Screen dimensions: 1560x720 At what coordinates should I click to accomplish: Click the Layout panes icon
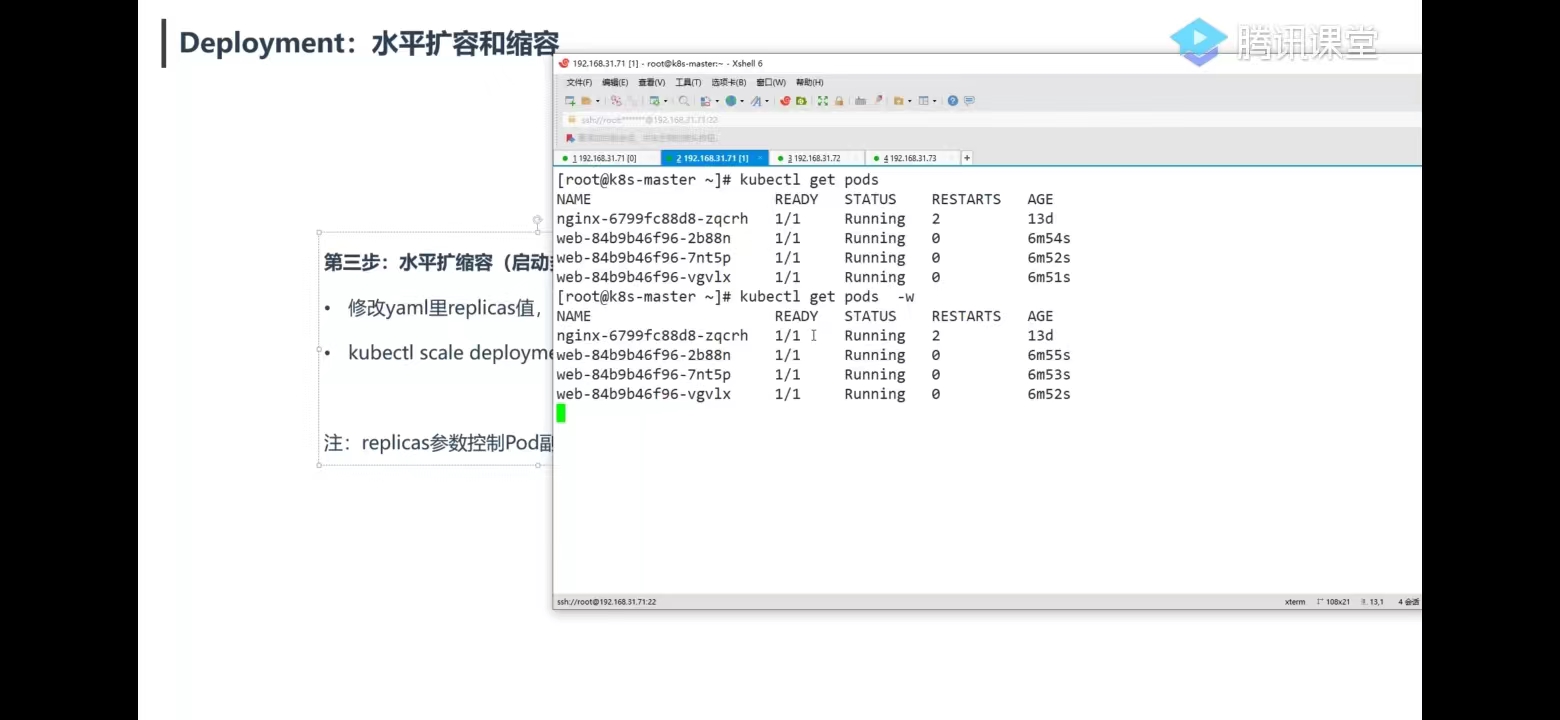pos(924,101)
